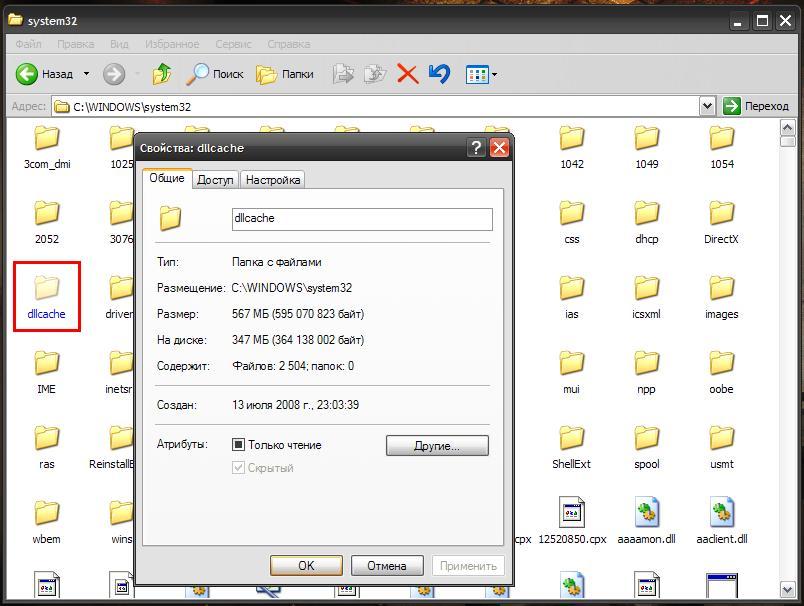Select the ras folder
804x606 pixels.
coord(47,448)
